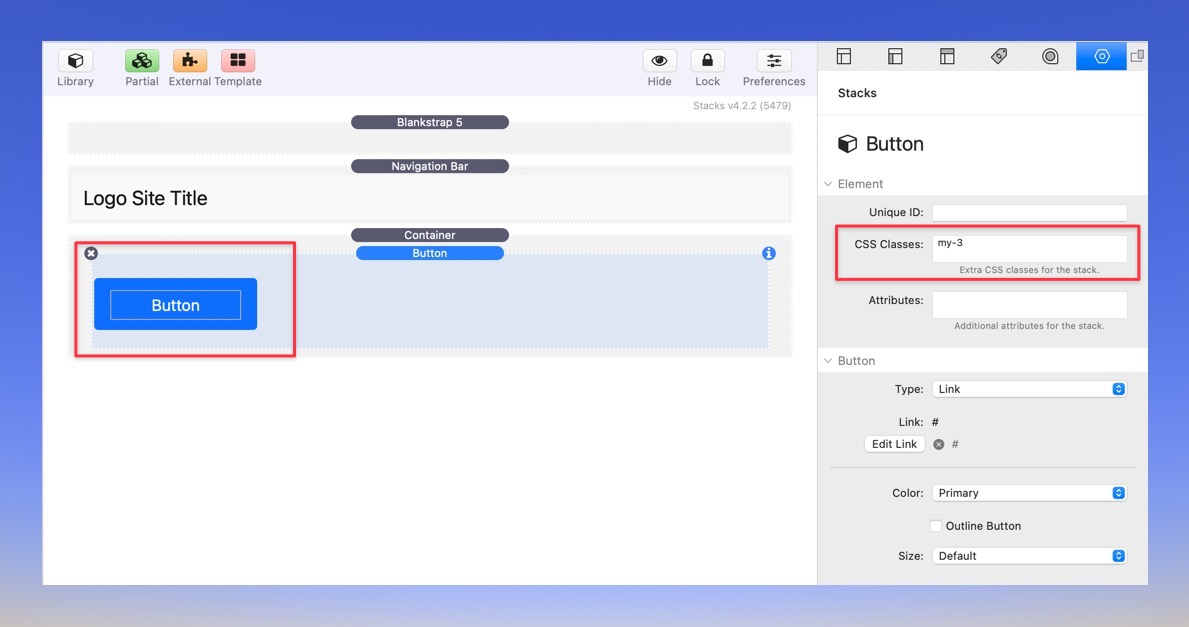This screenshot has height=627, width=1189.
Task: Select the active blue settings inspector tab
Action: tap(1102, 56)
